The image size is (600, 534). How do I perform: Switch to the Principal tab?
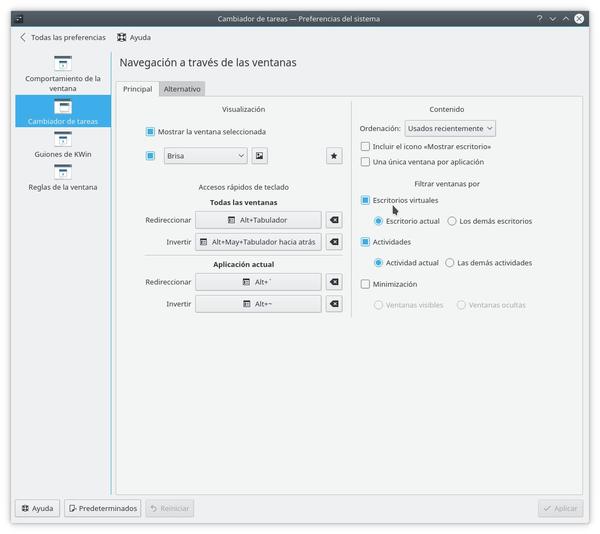[137, 89]
